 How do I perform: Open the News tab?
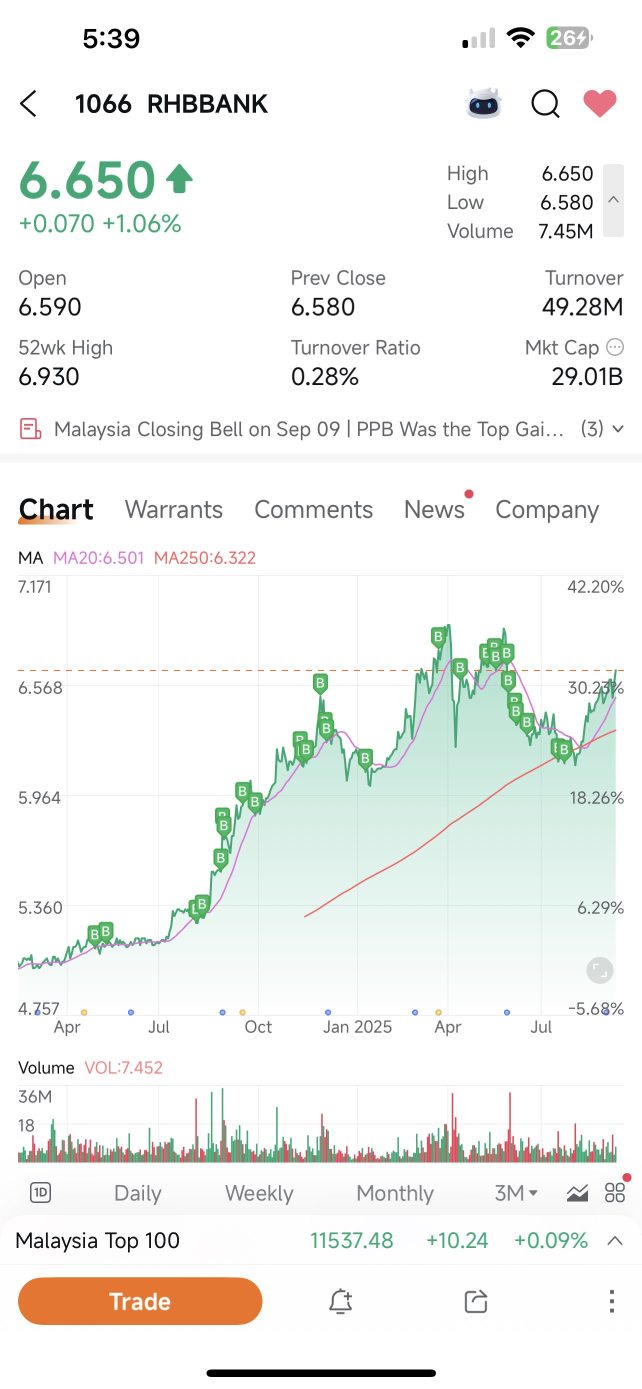[434, 509]
